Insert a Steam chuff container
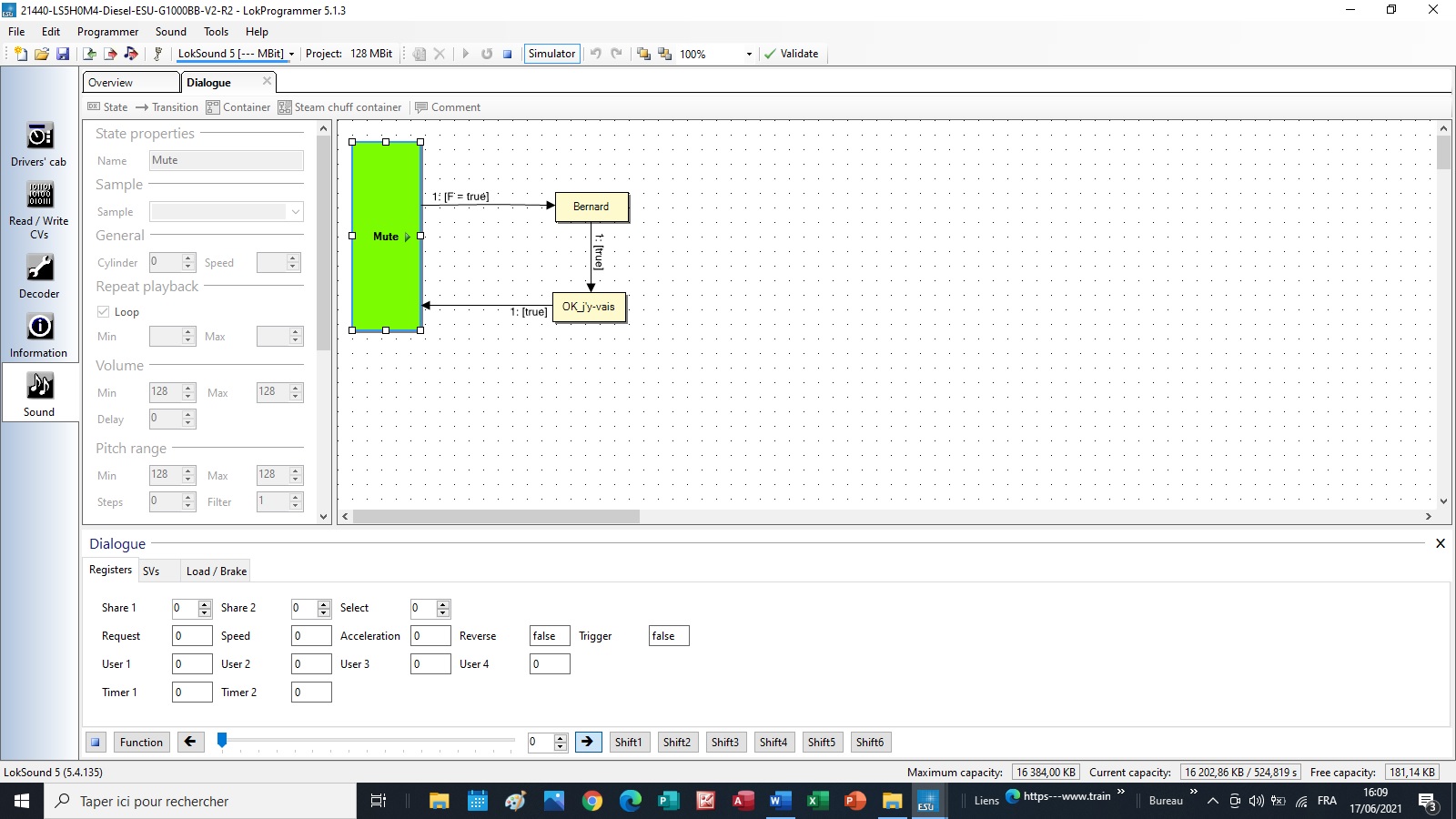 pos(339,107)
